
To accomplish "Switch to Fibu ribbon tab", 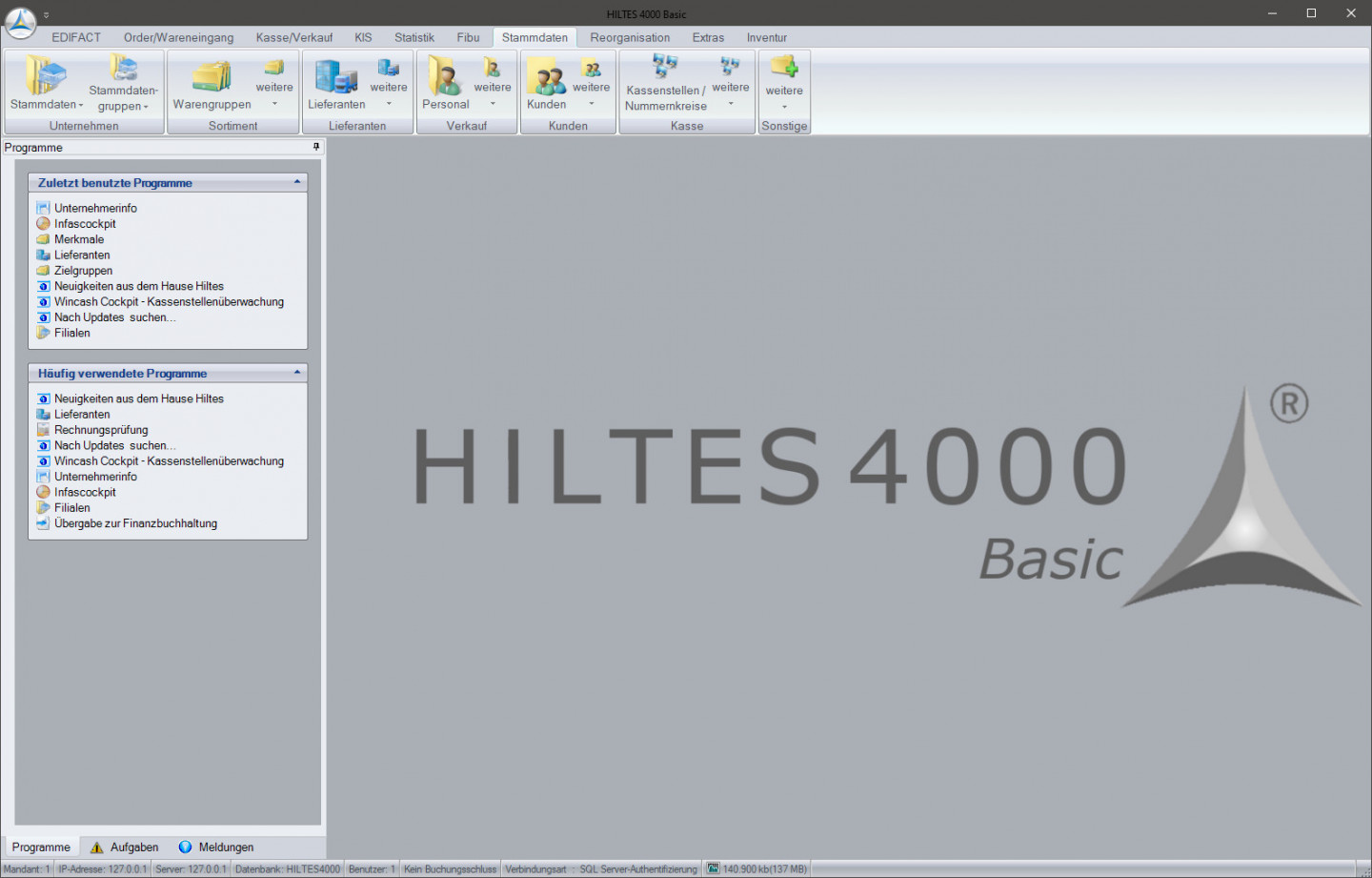I will pos(468,37).
